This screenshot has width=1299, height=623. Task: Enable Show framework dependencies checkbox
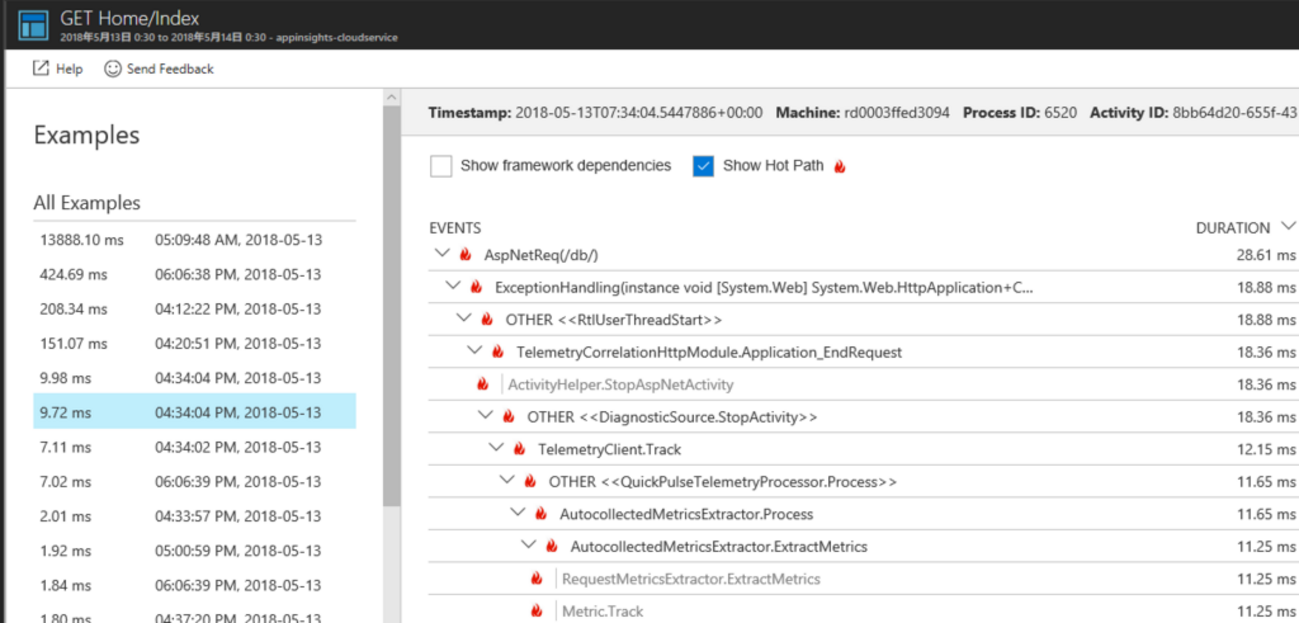(x=441, y=166)
